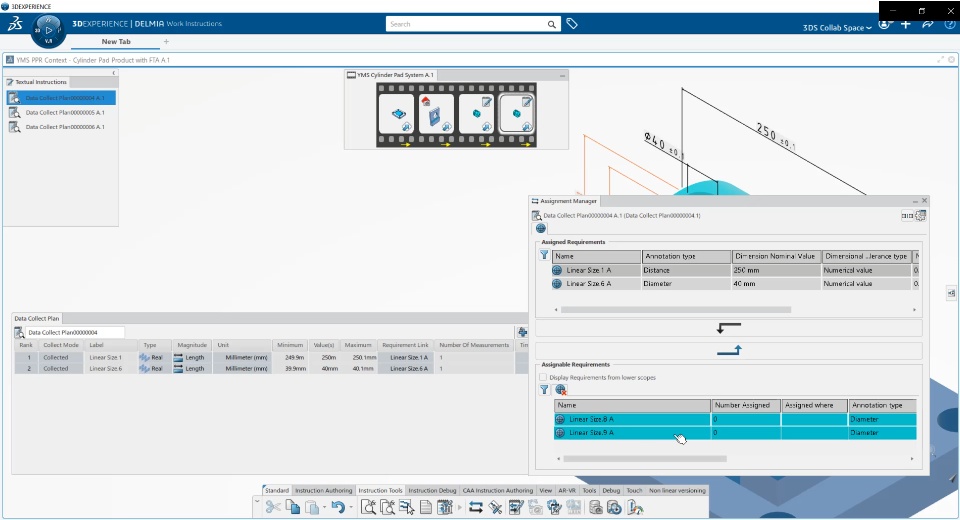Click the tag icon next to search
This screenshot has width=960, height=520.
[572, 24]
